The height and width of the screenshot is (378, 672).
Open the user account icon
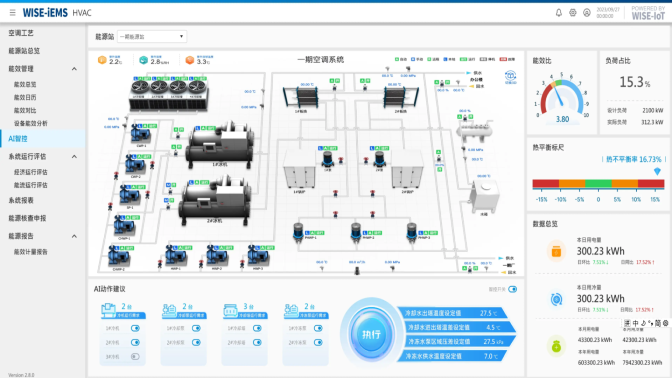(587, 13)
